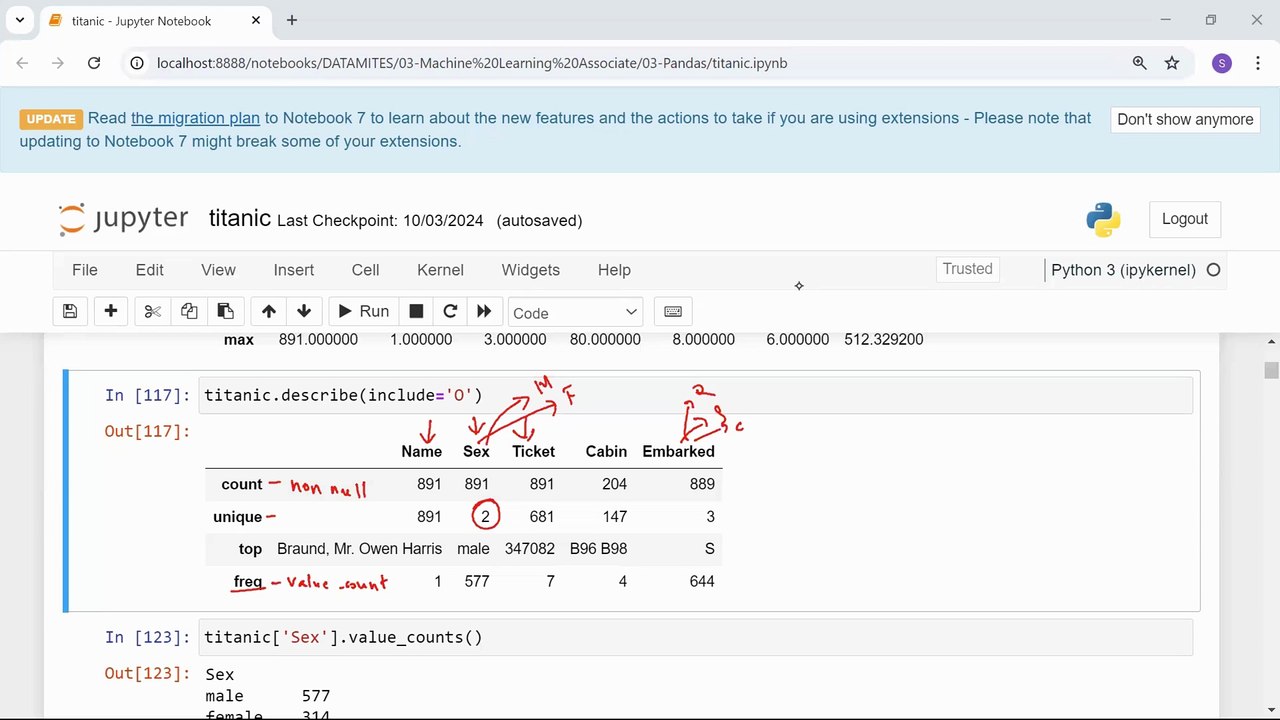The image size is (1280, 720).
Task: Open the Edit menu
Action: (150, 270)
